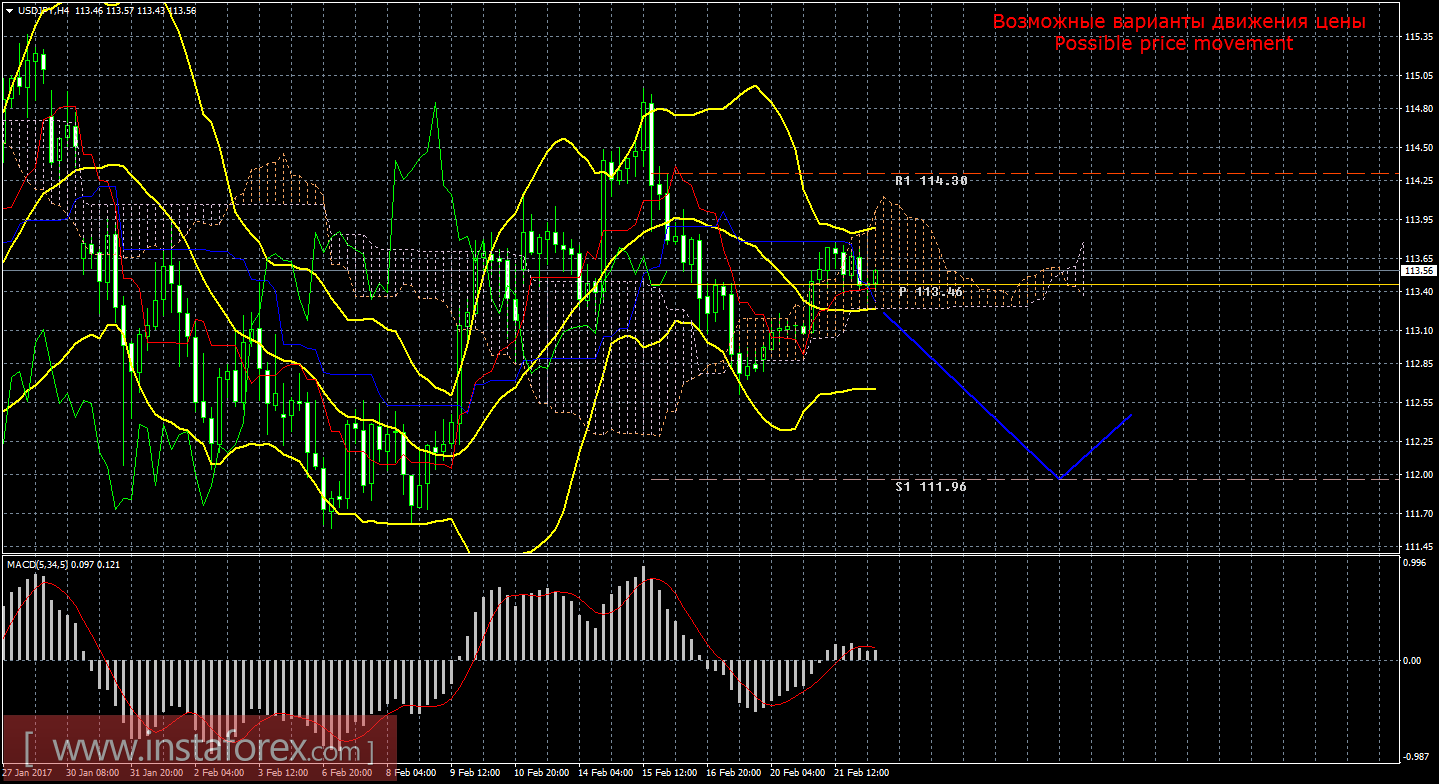The height and width of the screenshot is (784, 1439).
Task: Select the 9 Feb 12:00 time label
Action: coord(475,773)
